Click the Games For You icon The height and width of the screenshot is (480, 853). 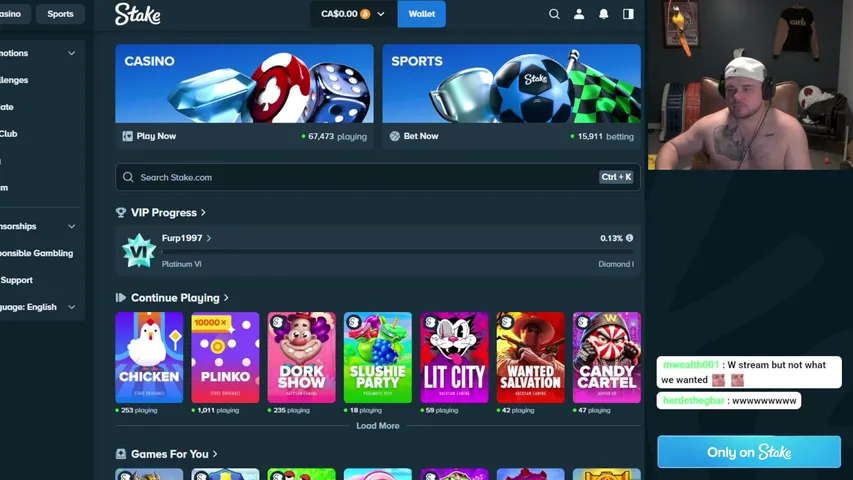[x=121, y=454]
